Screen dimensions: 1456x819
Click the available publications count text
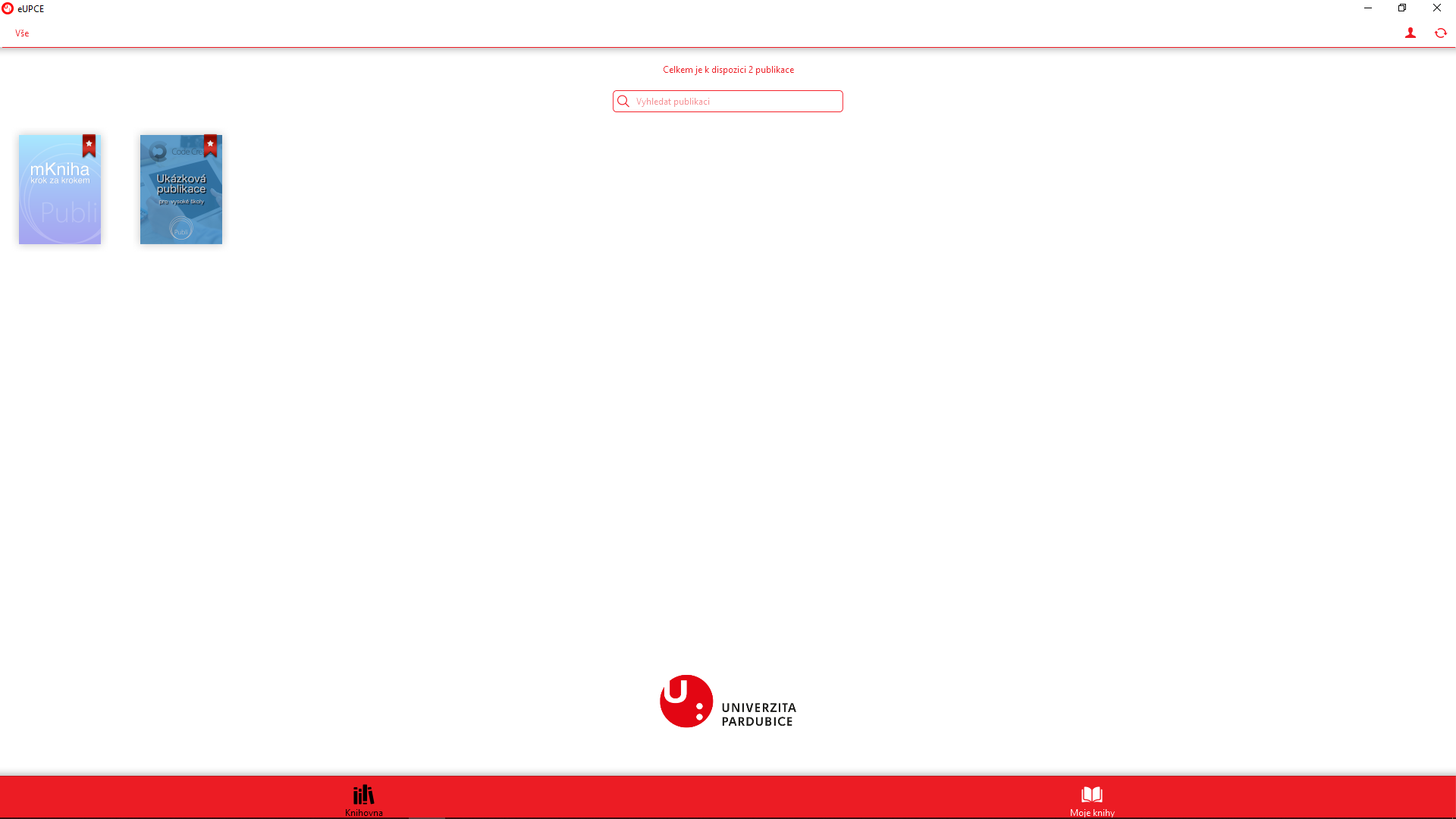[x=728, y=70]
